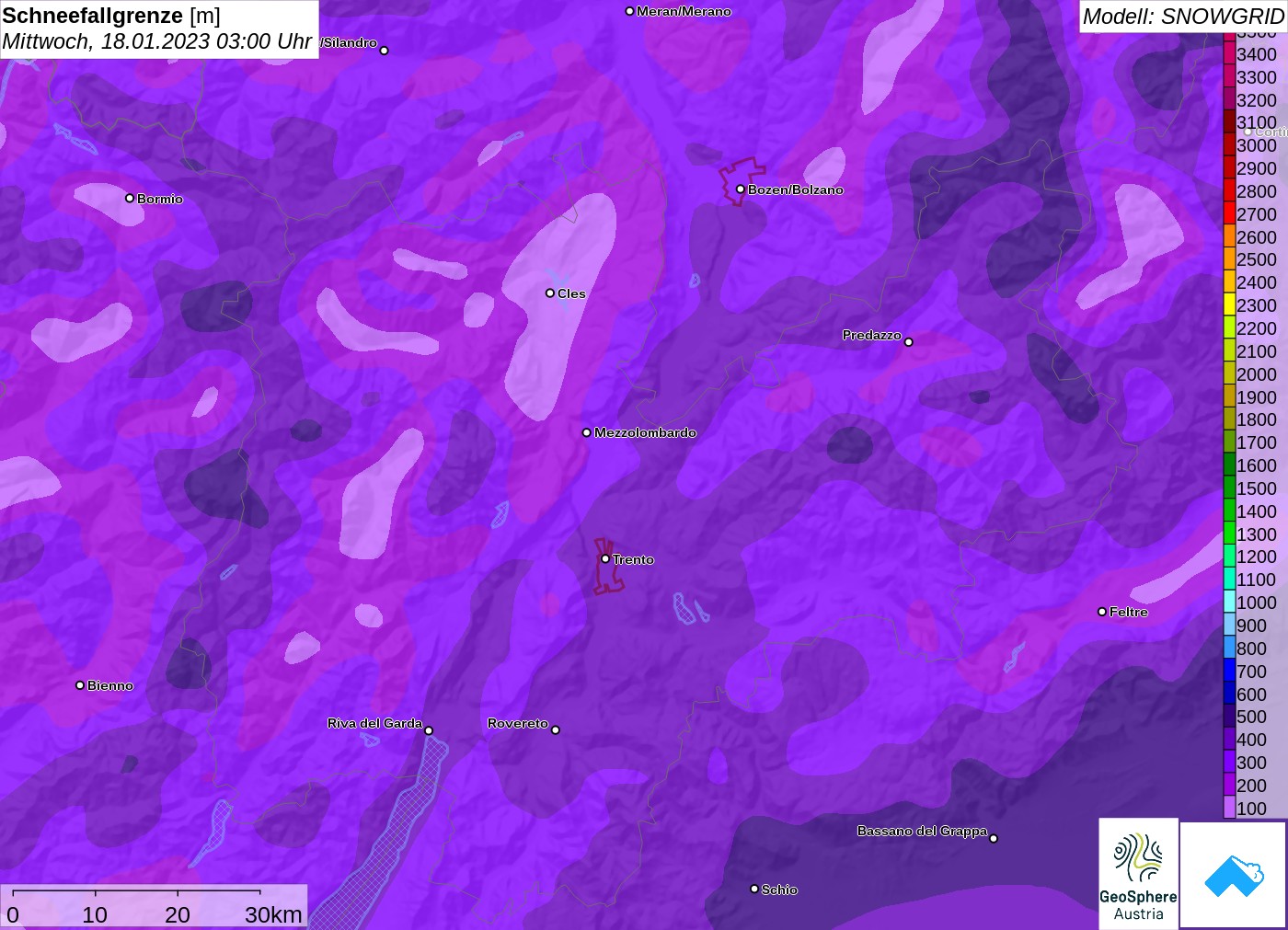Click the 1500 m green legend swatch
This screenshot has width=1288, height=930.
pyautogui.click(x=1229, y=488)
